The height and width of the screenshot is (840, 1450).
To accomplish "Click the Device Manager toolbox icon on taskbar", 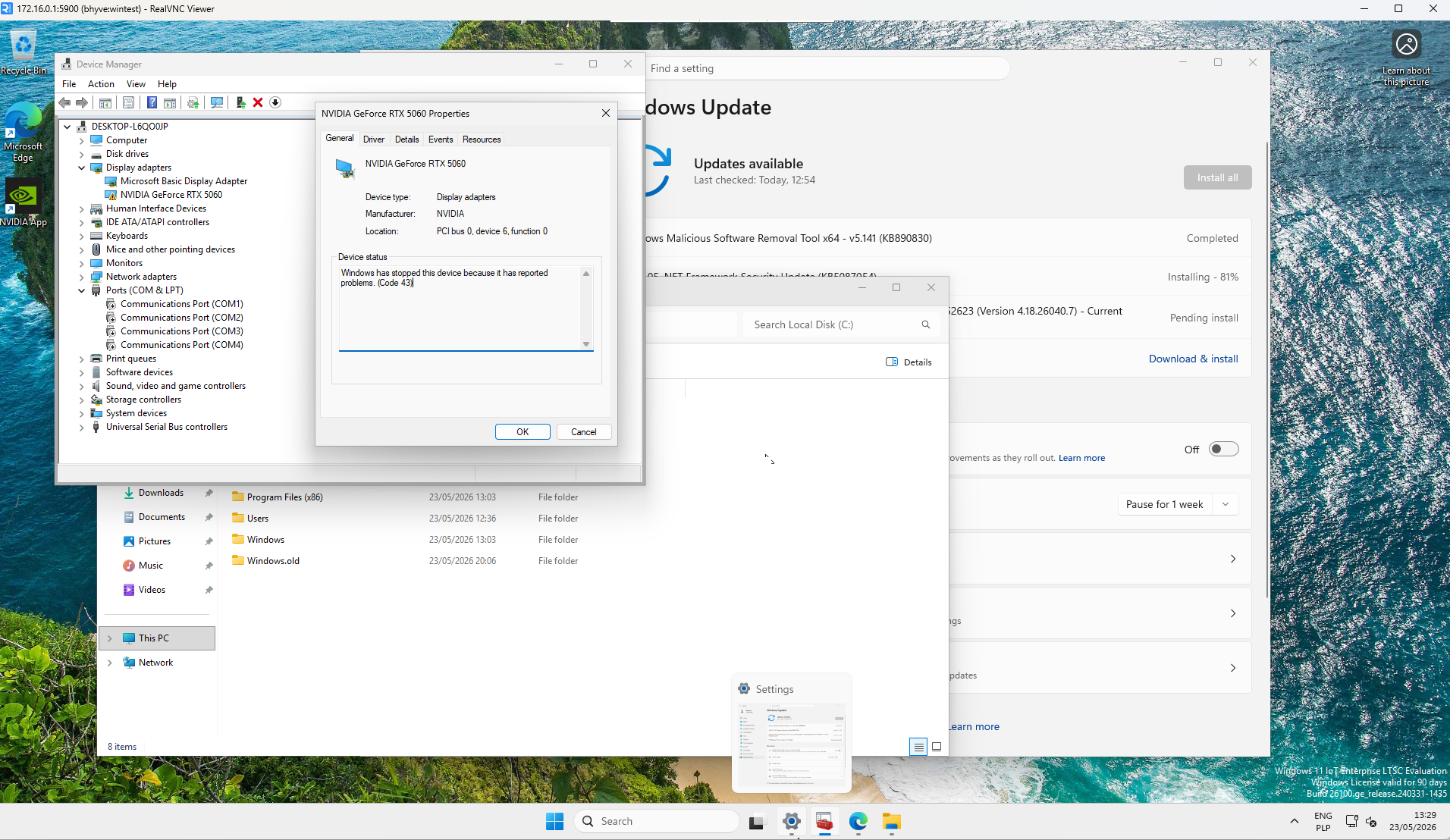I will tap(824, 821).
